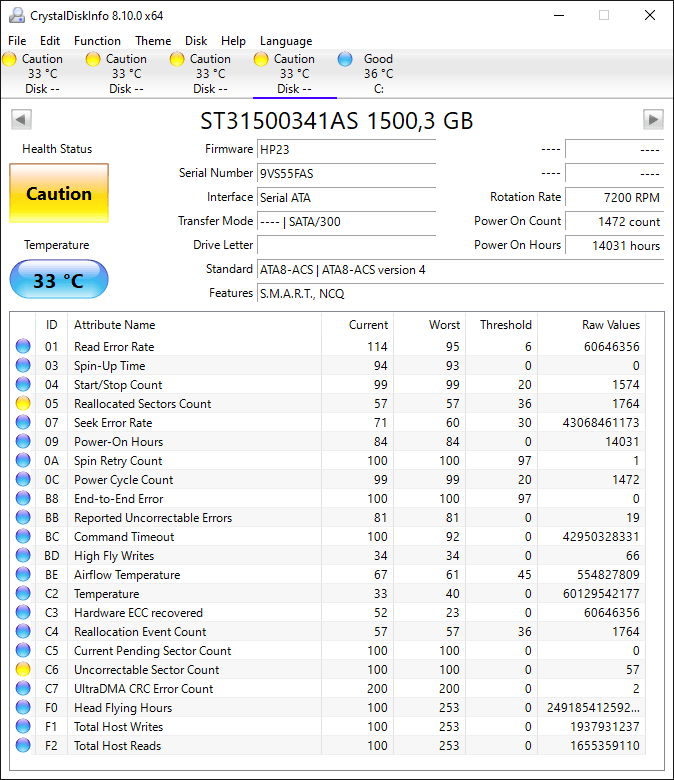Image resolution: width=674 pixels, height=780 pixels.
Task: Click status orb for High Fly Writes
Action: tap(23, 555)
